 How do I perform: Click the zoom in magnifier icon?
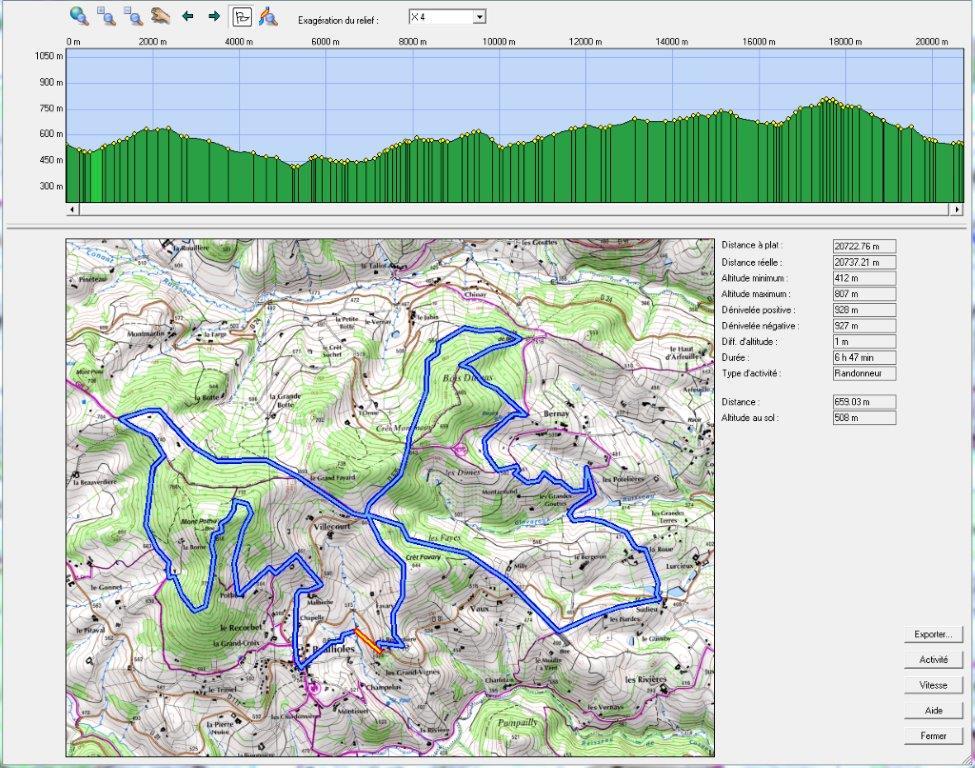coord(106,16)
